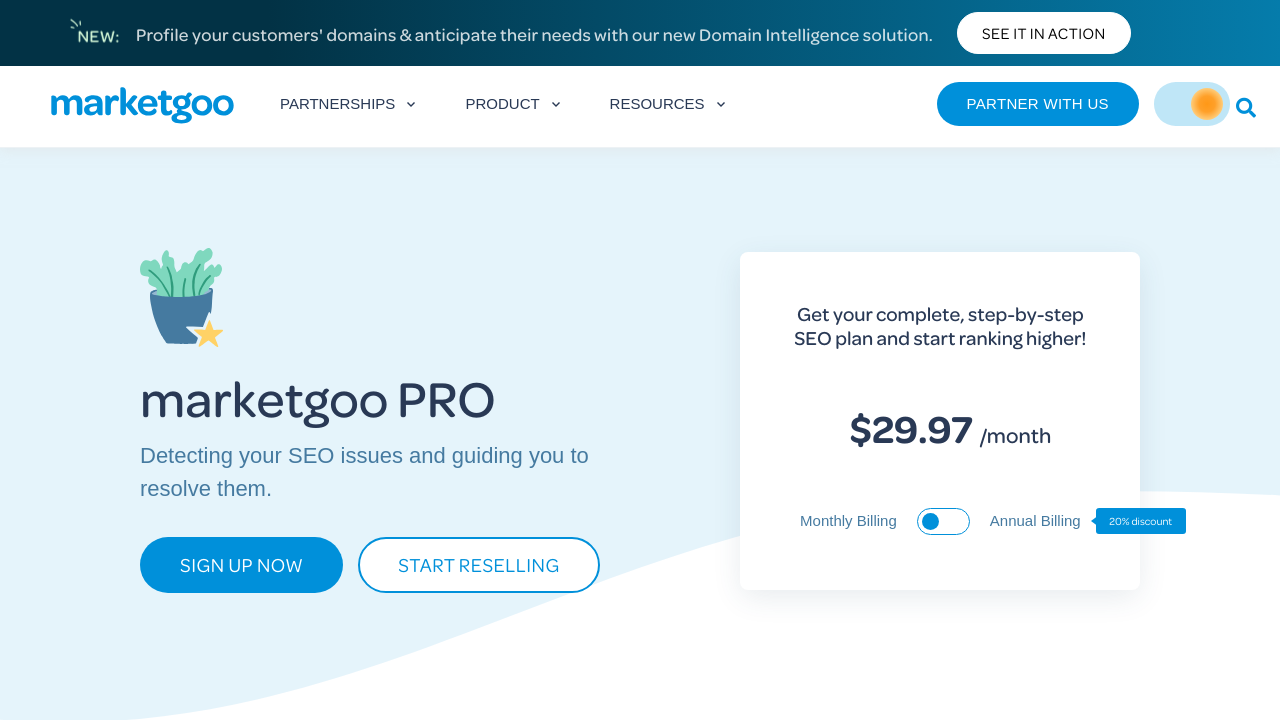Click the 20% discount badge
This screenshot has height=720, width=1280.
click(x=1141, y=521)
